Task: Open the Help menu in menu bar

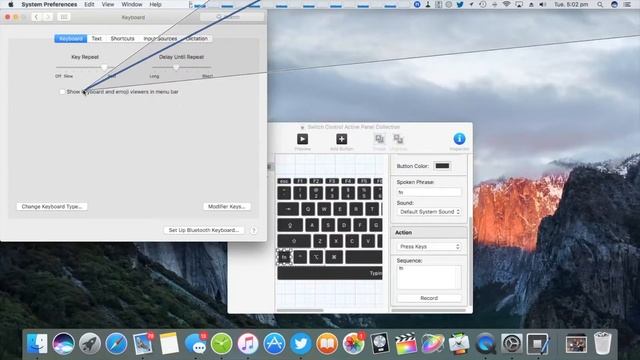Action: [x=156, y=4]
